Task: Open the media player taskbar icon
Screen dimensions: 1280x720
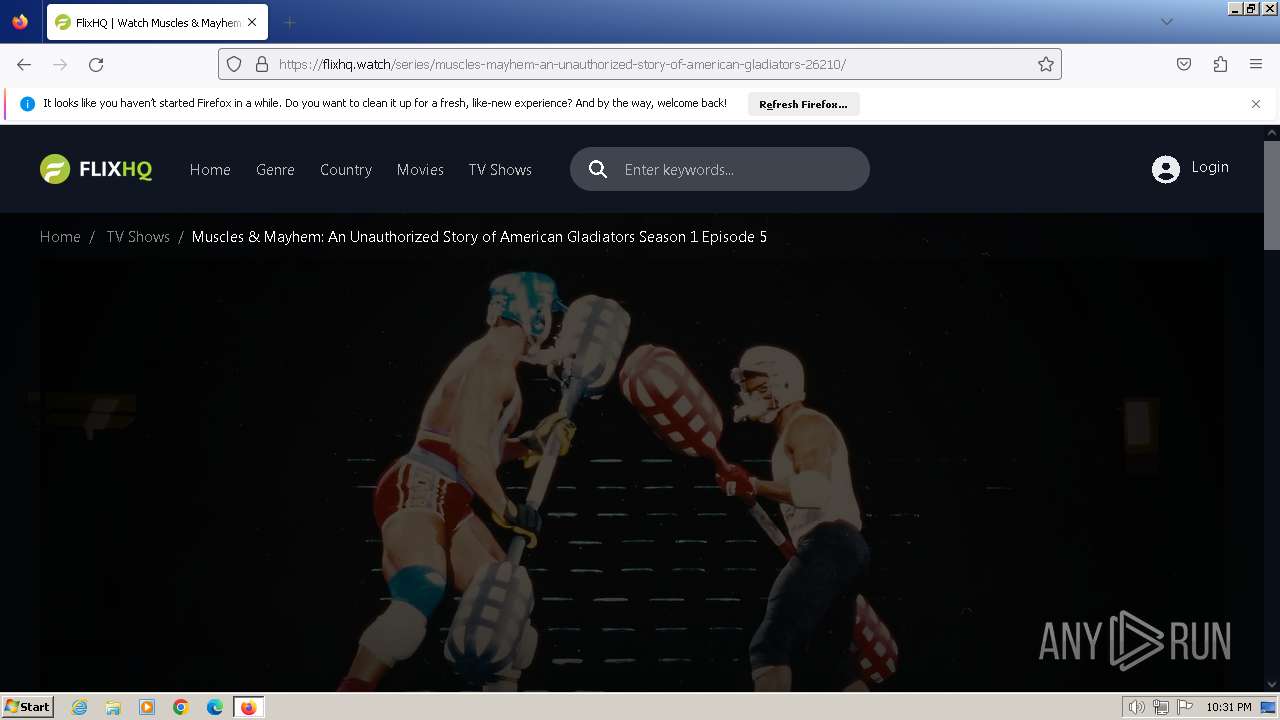Action: (147, 707)
